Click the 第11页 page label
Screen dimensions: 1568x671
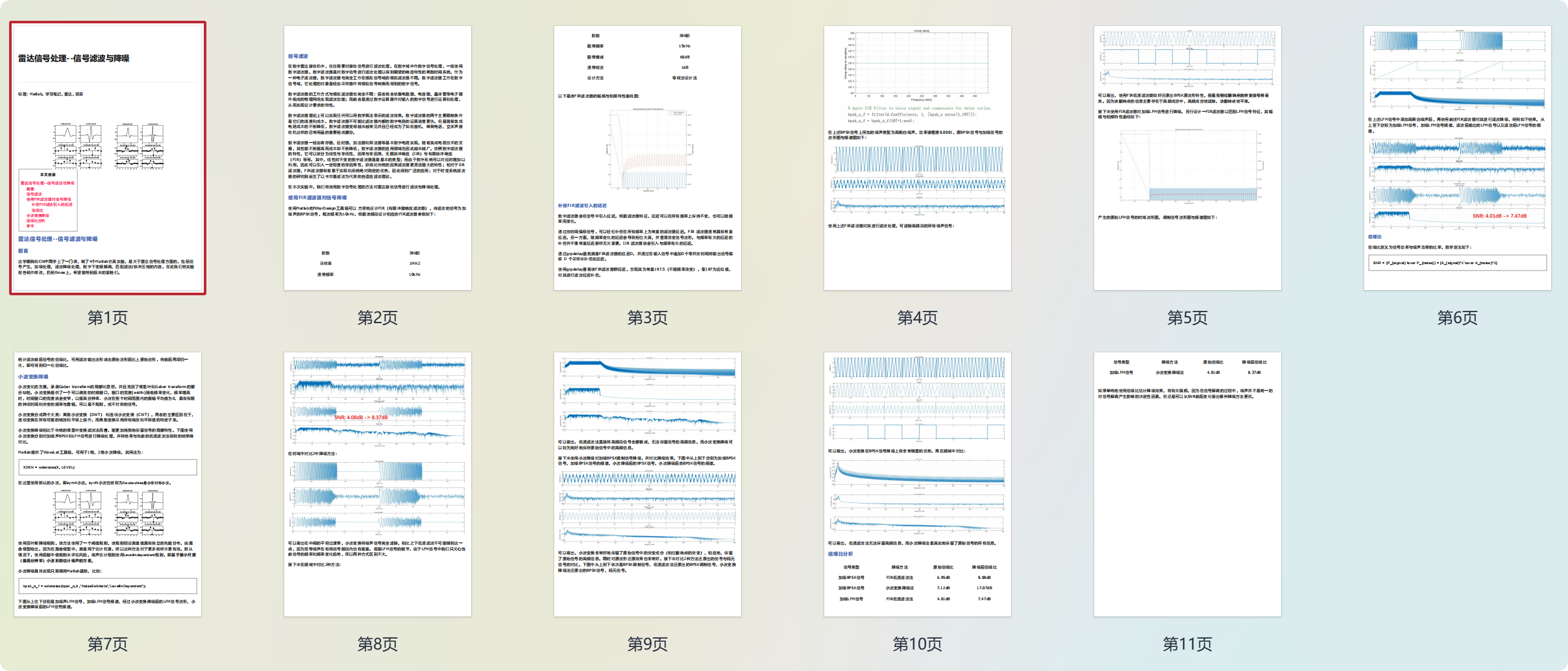pos(1186,645)
